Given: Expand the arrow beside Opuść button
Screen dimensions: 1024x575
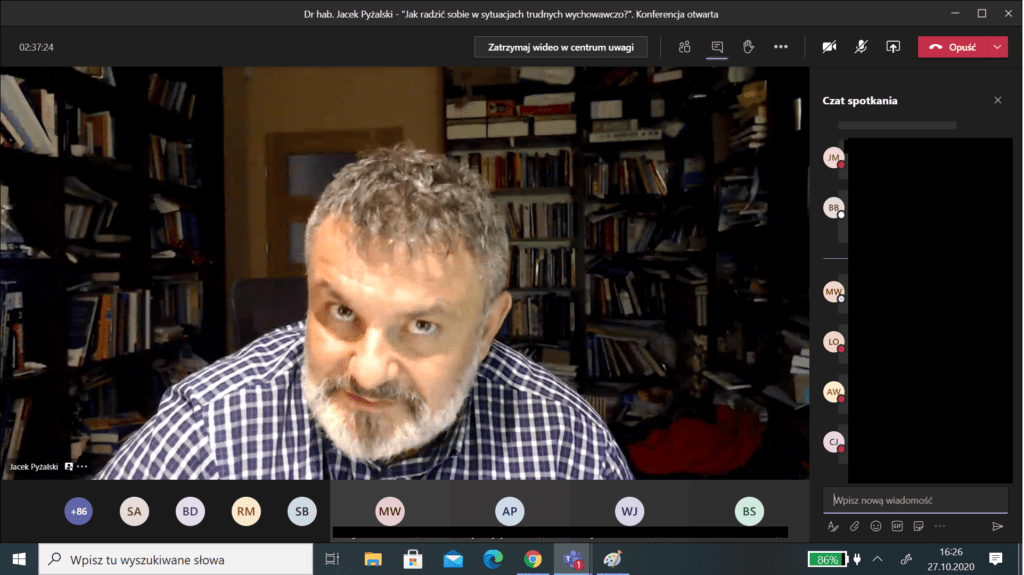Looking at the screenshot, I should [997, 47].
